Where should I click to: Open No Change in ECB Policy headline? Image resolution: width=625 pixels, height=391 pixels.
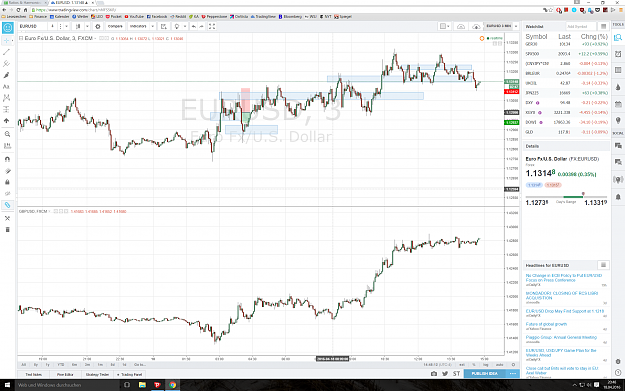pos(564,278)
